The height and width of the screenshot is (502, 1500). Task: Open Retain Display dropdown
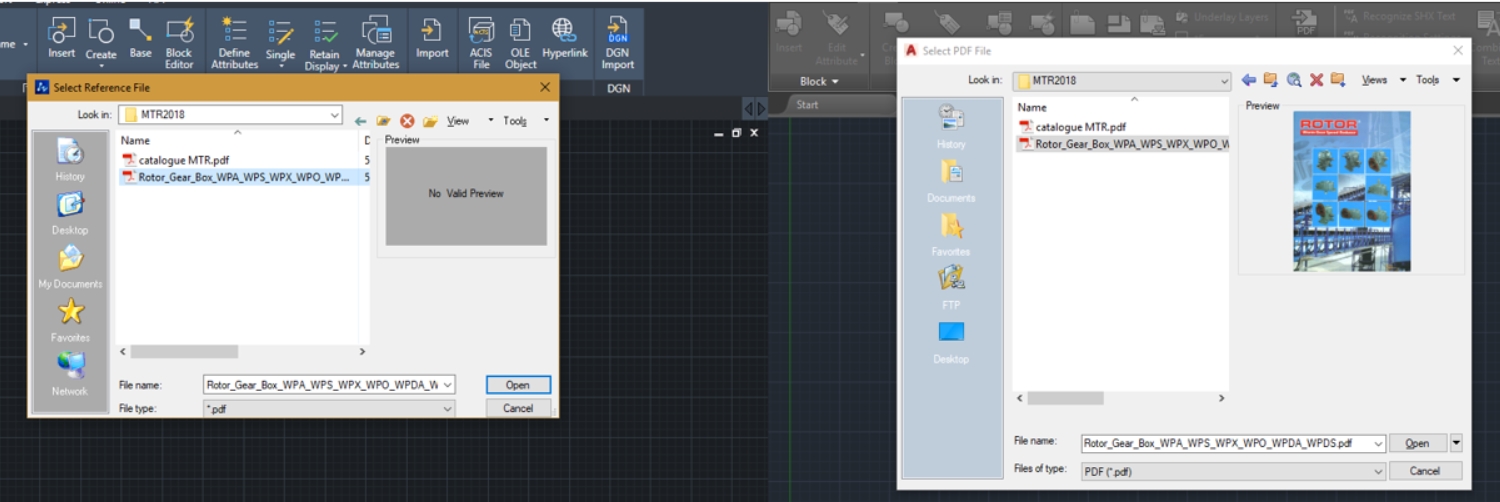coord(325,44)
